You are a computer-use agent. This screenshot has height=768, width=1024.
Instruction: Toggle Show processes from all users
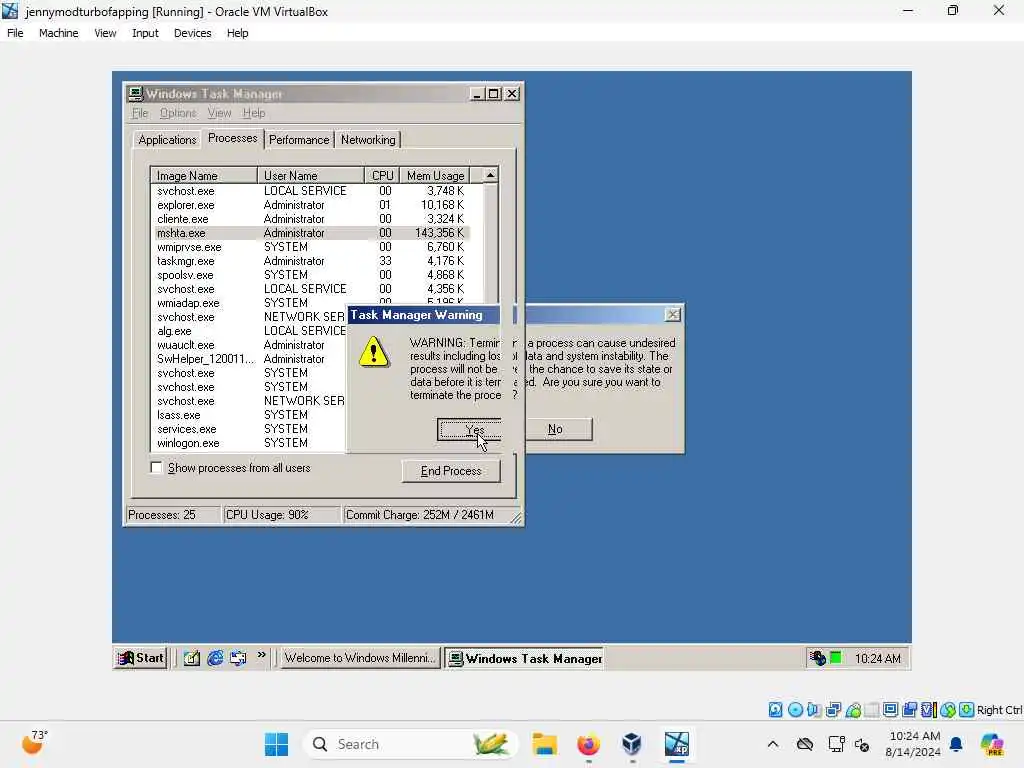[156, 468]
